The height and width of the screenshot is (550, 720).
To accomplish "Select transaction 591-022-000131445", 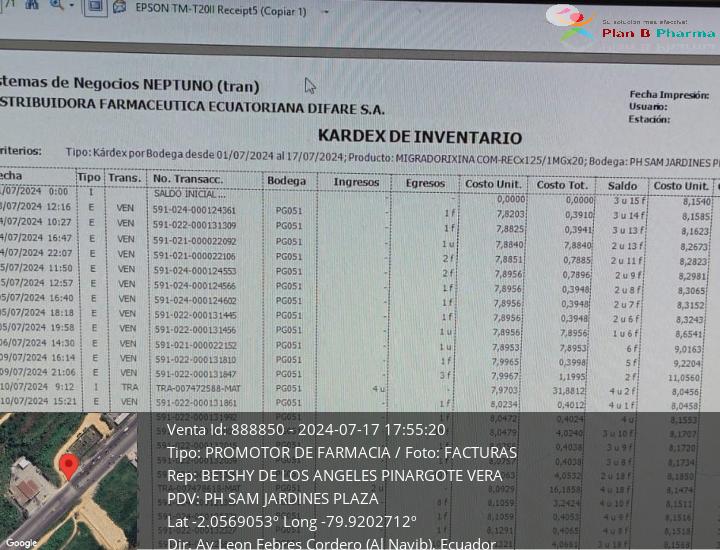I will tap(196, 315).
